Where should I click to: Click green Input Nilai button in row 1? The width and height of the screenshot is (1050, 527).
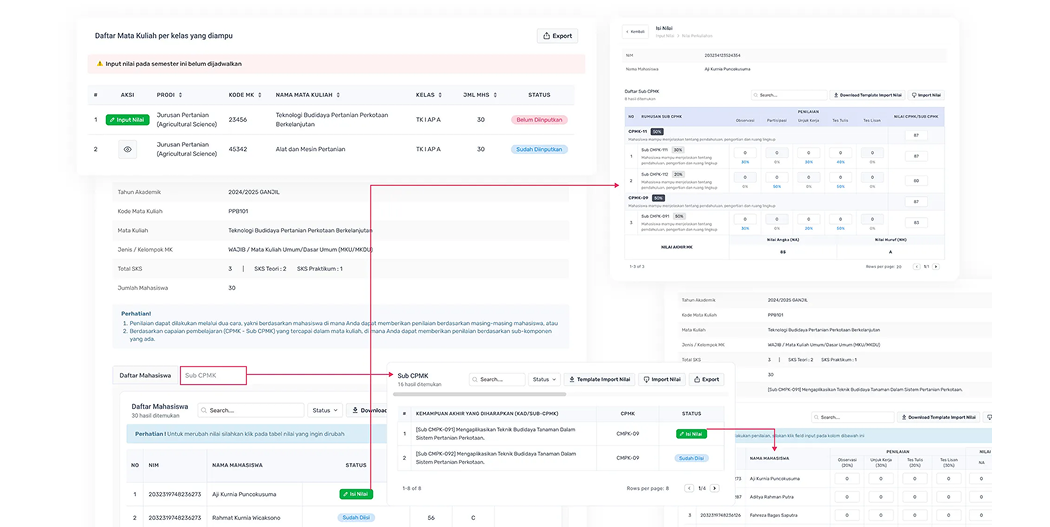(127, 120)
